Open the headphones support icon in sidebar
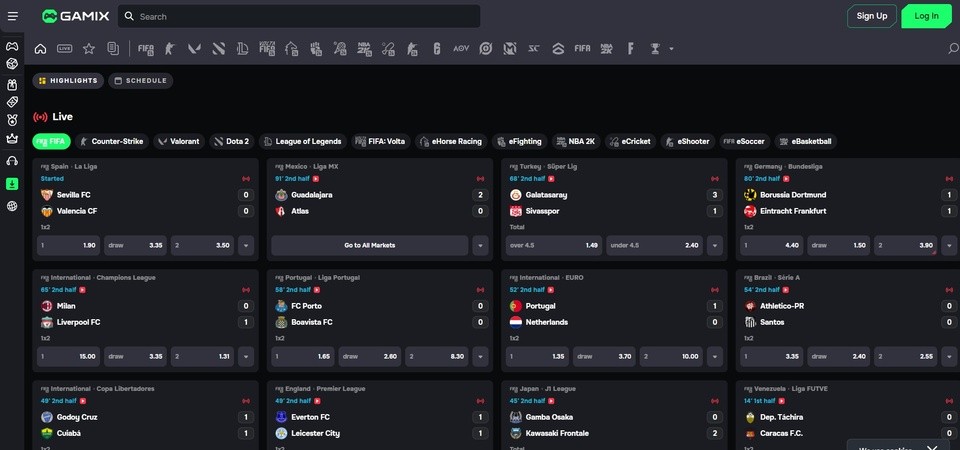 [x=12, y=160]
